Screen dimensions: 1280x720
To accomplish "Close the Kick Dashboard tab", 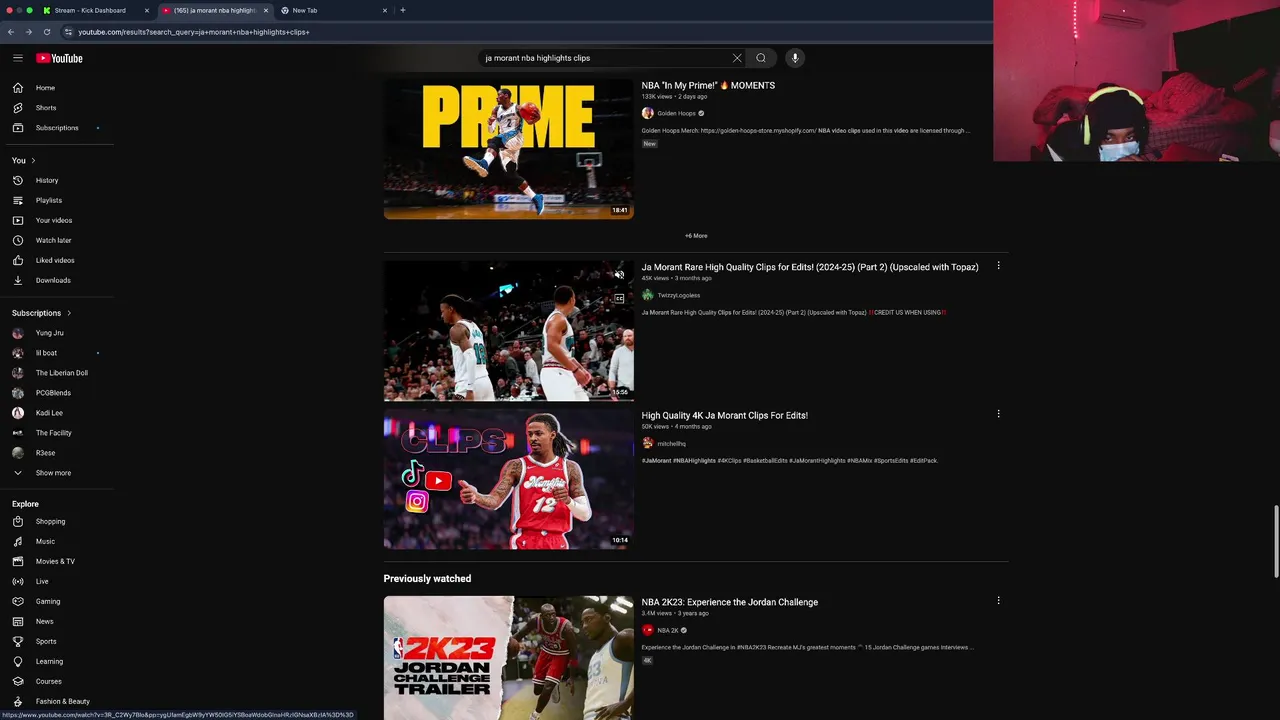I will point(147,10).
